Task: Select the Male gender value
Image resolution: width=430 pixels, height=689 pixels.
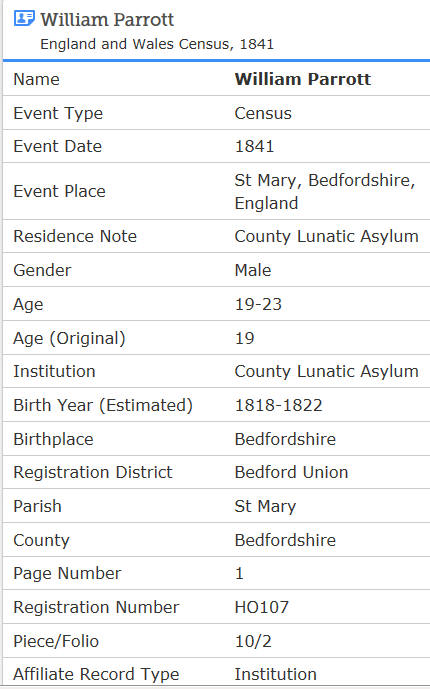Action: [253, 270]
